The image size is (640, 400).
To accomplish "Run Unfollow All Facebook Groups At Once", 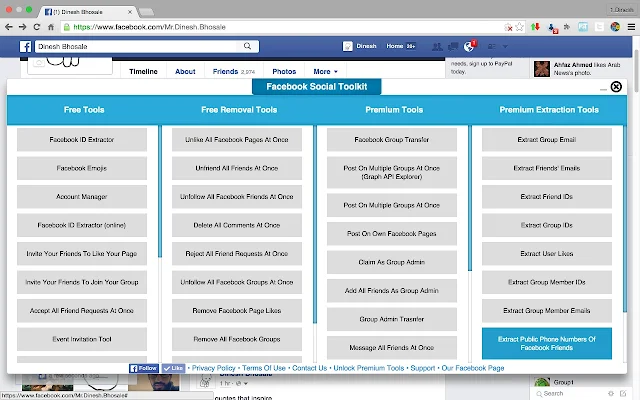I will pyautogui.click(x=237, y=282).
